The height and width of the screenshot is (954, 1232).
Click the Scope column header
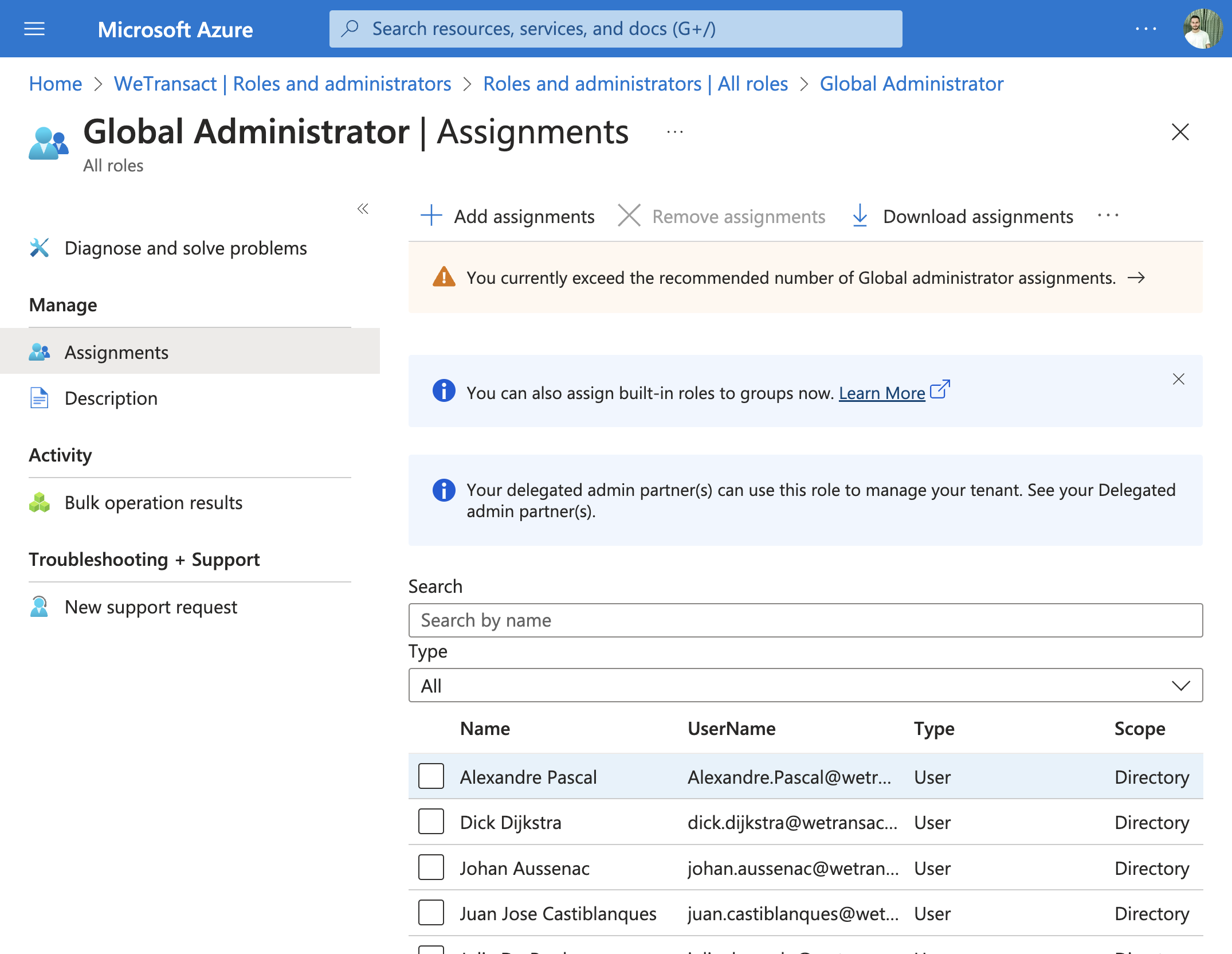[x=1140, y=729]
